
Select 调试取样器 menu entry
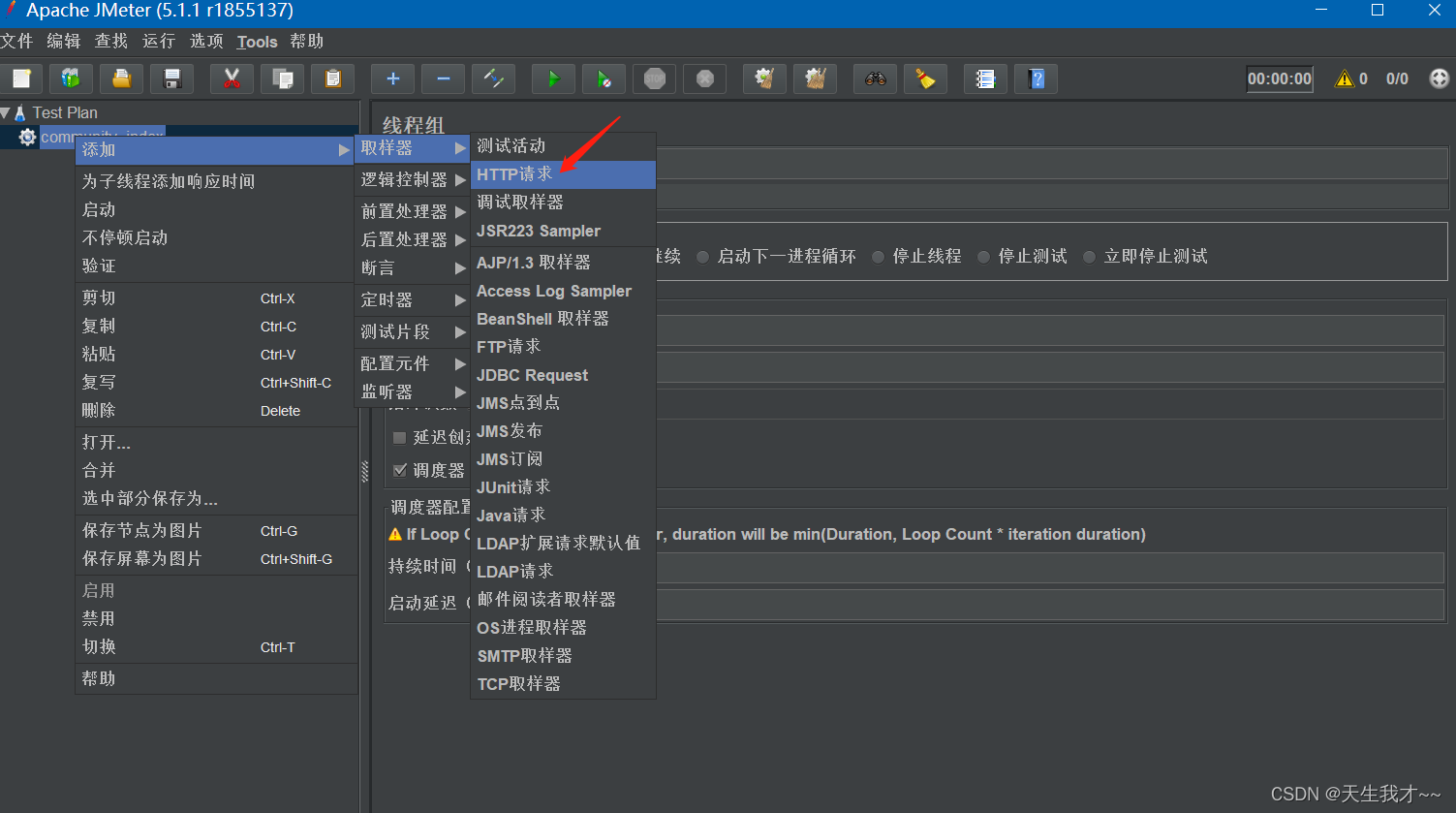[x=564, y=203]
